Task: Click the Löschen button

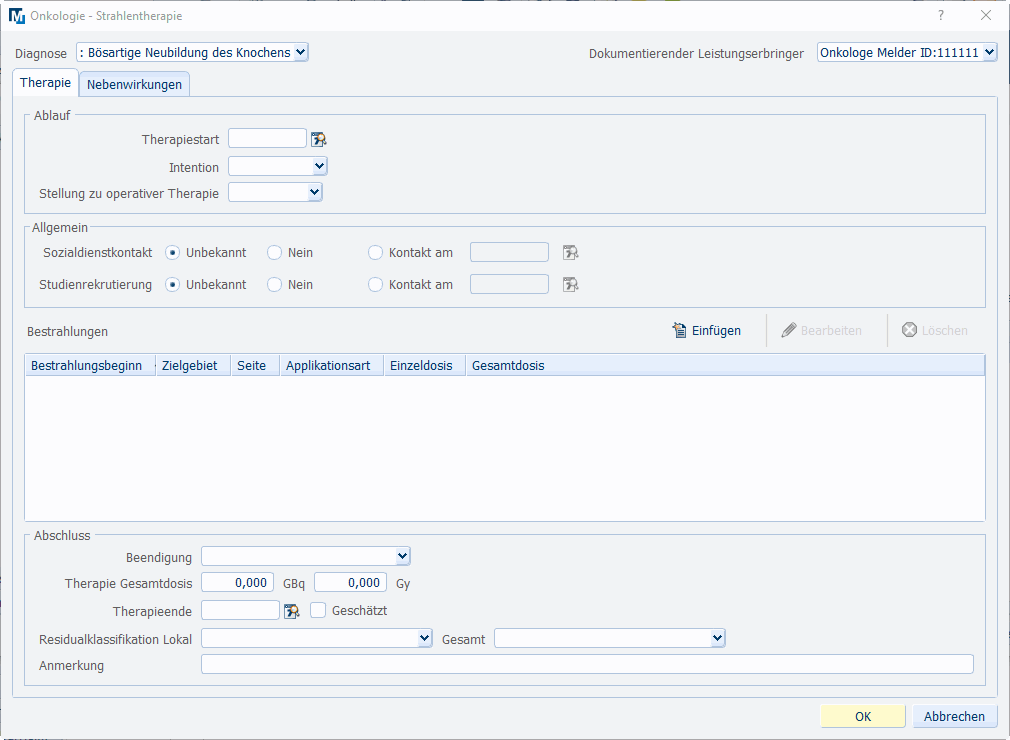Action: click(x=935, y=331)
